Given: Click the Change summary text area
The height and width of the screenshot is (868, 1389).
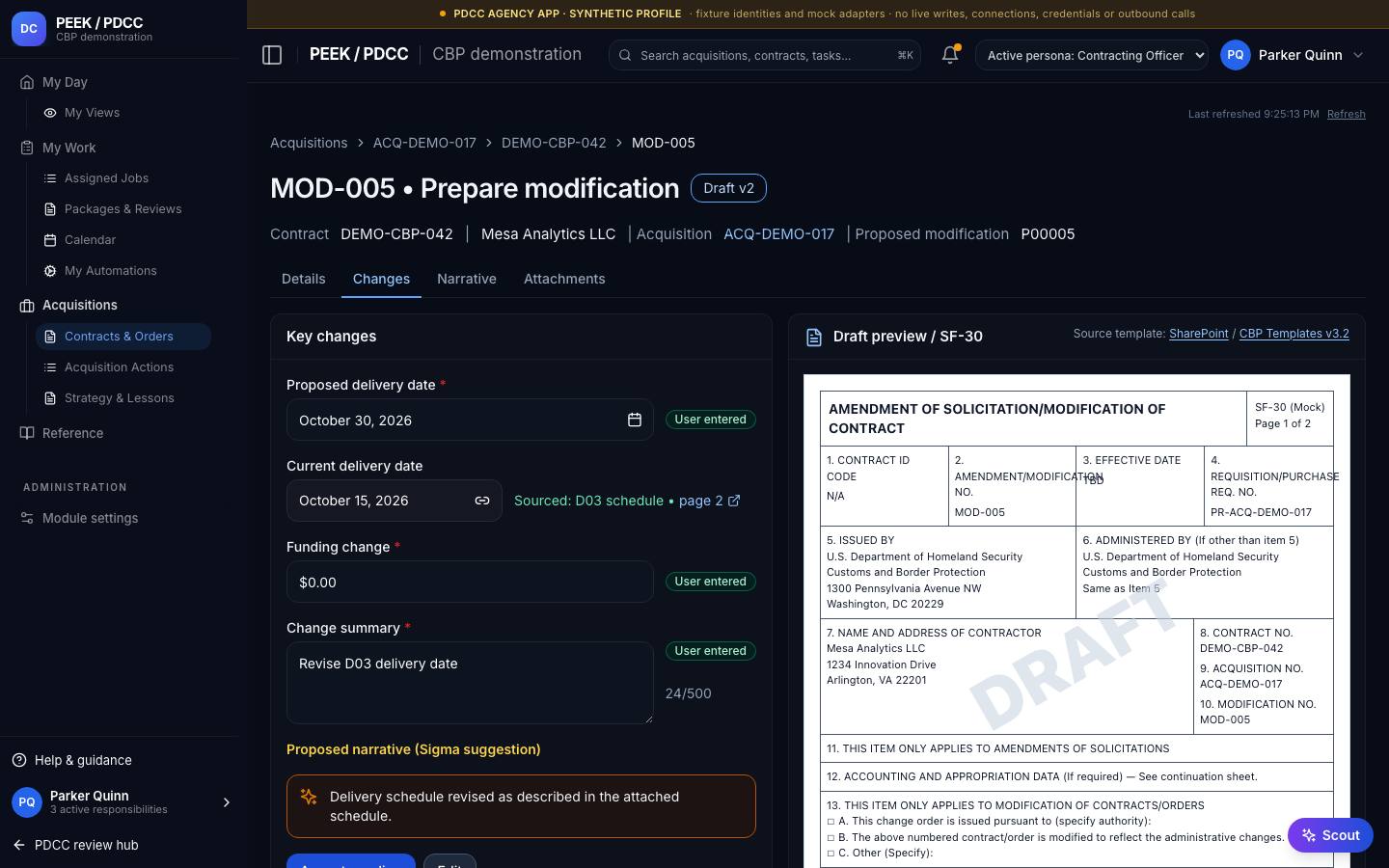Looking at the screenshot, I should pos(470,683).
